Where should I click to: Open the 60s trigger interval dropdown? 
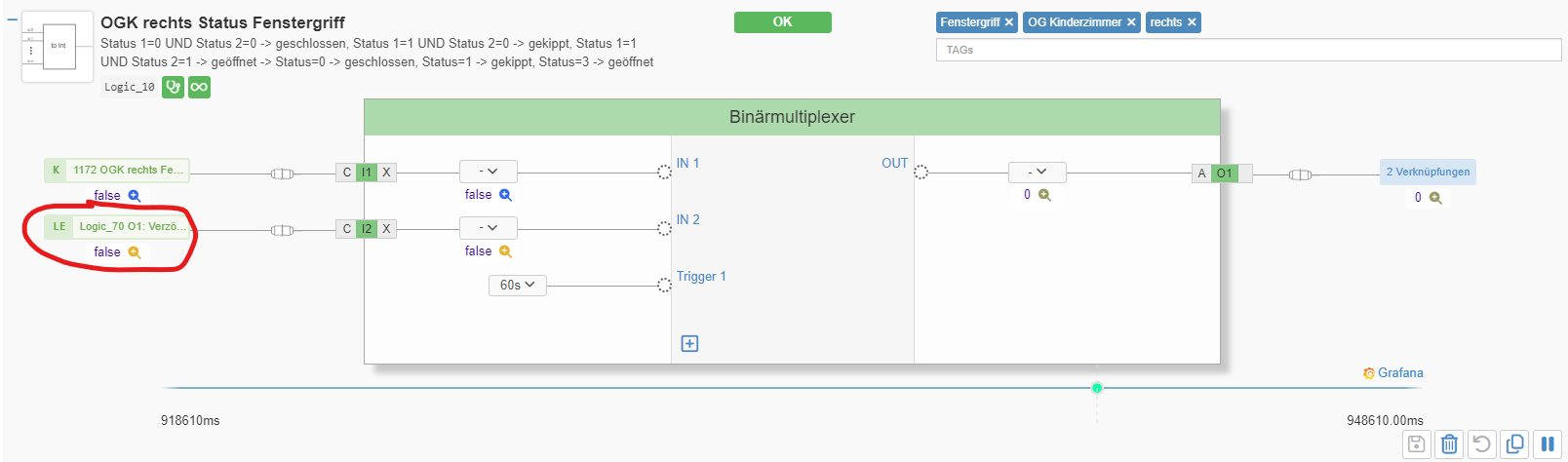pyautogui.click(x=517, y=286)
